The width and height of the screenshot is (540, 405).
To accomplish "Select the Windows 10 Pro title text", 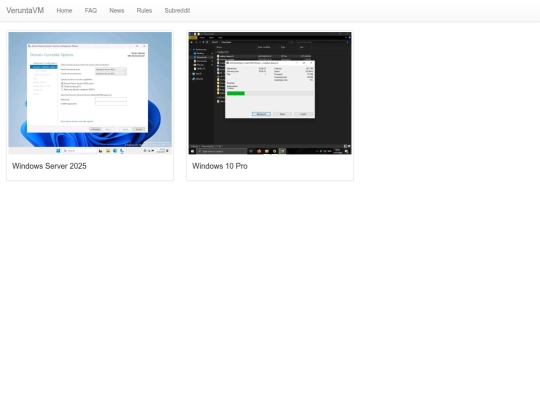I will (220, 166).
